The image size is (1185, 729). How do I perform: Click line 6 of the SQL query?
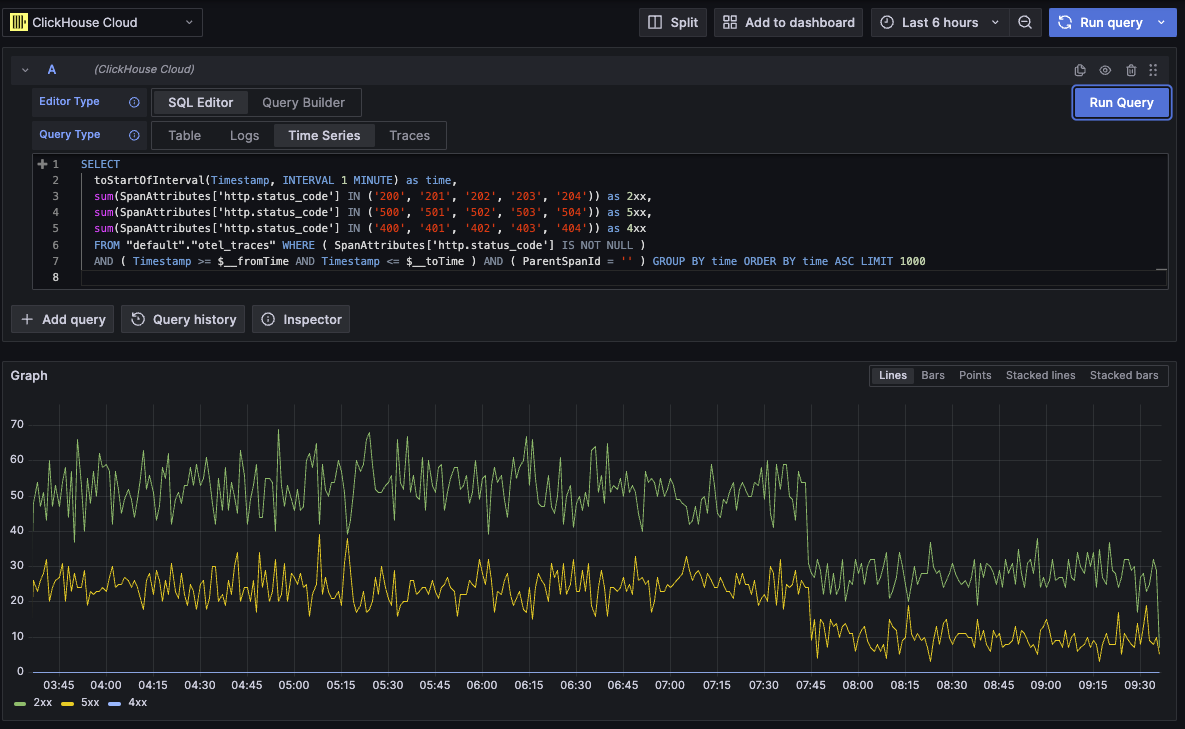[x=400, y=245]
